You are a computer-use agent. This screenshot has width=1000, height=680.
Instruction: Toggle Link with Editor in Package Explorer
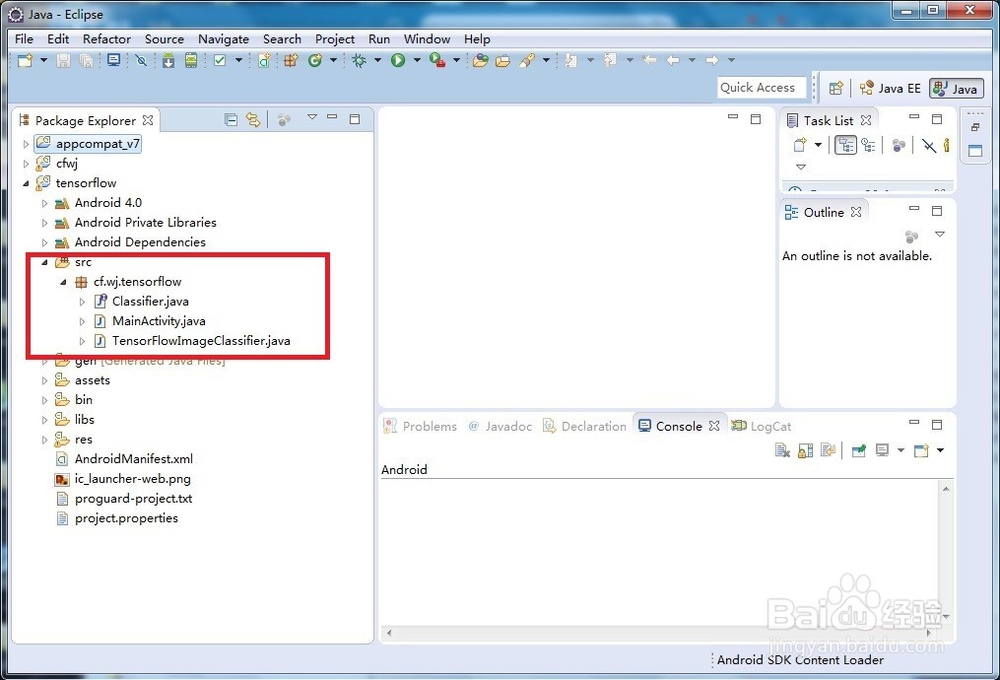pyautogui.click(x=253, y=119)
